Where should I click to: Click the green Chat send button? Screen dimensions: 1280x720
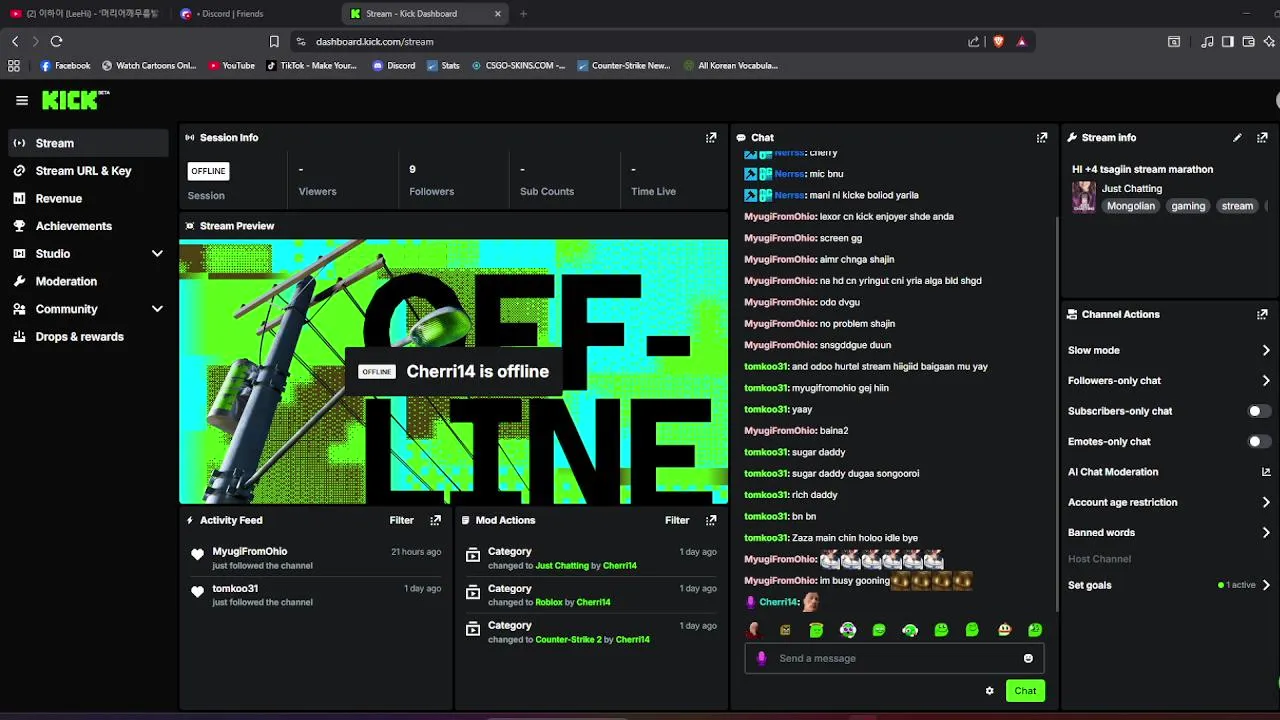click(1025, 691)
